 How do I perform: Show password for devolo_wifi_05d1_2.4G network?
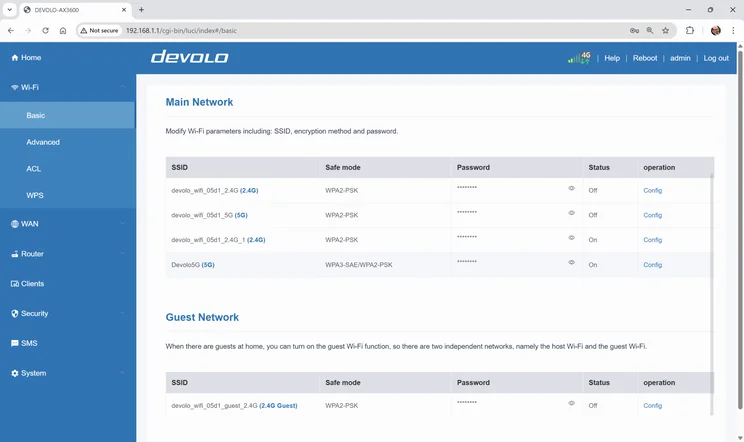tap(572, 188)
